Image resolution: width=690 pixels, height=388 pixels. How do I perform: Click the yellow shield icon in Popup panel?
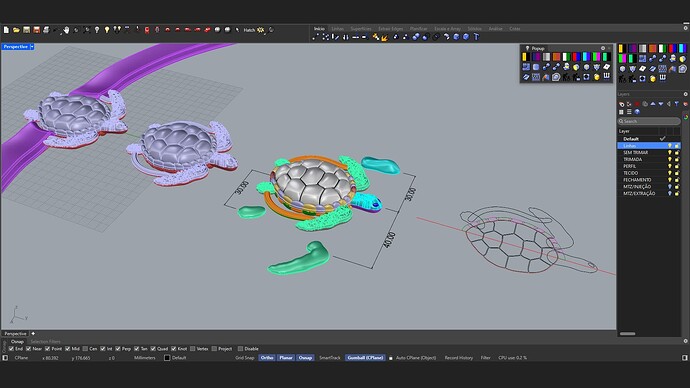click(x=576, y=67)
